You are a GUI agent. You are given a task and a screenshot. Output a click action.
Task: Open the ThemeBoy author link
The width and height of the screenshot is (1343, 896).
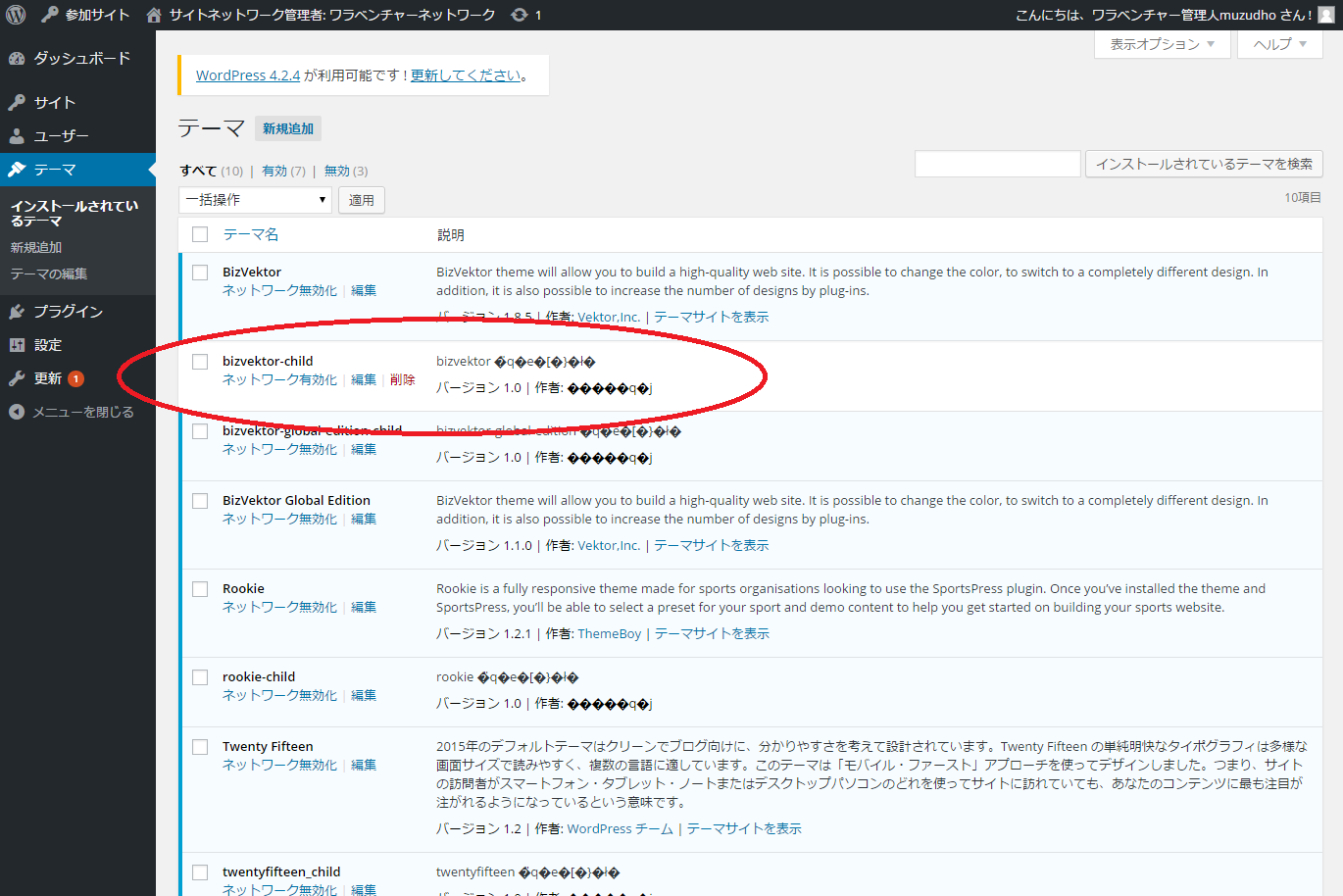610,634
